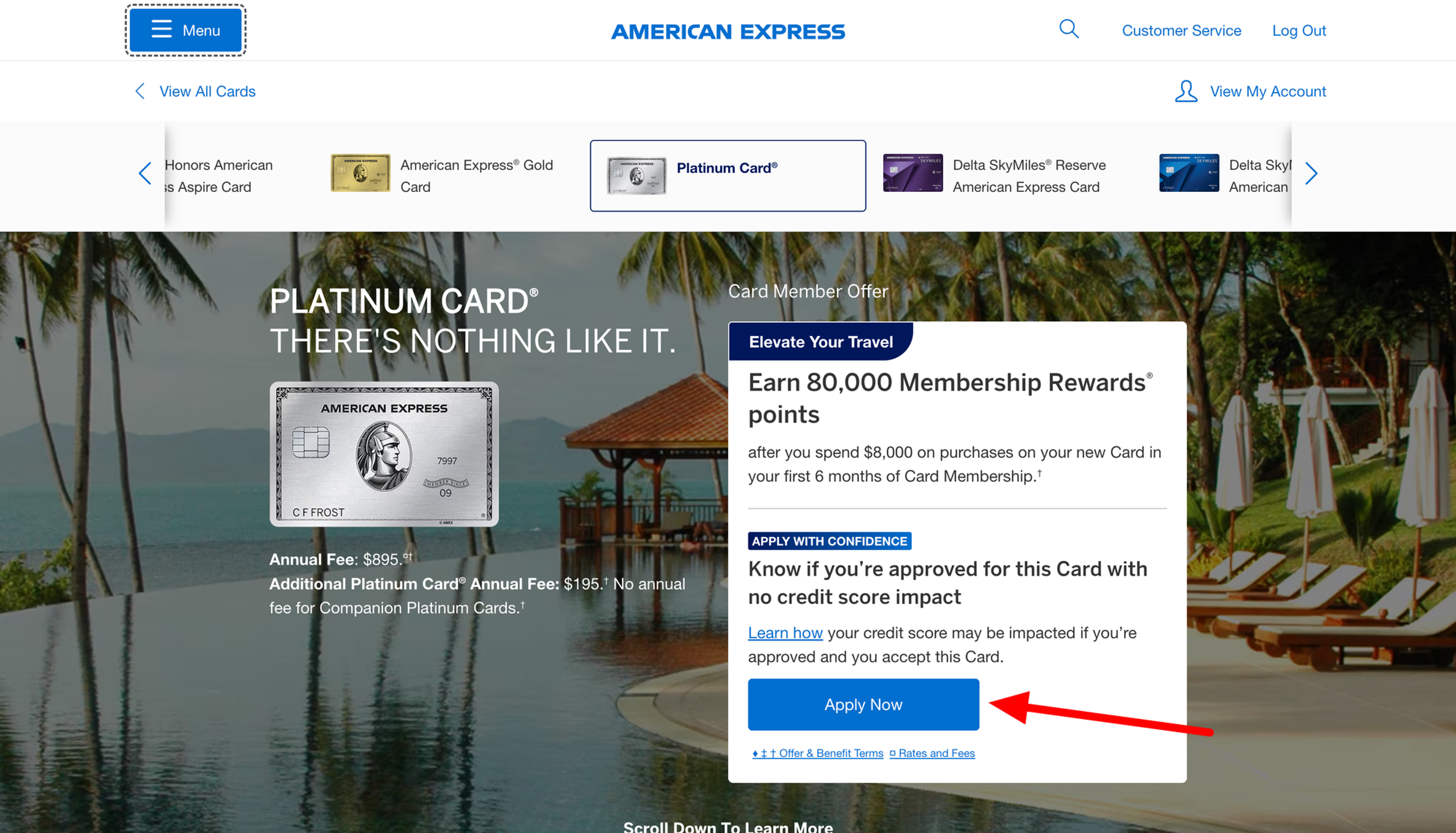This screenshot has width=1456, height=833.
Task: Go back with View All Cards chevron
Action: [x=140, y=91]
